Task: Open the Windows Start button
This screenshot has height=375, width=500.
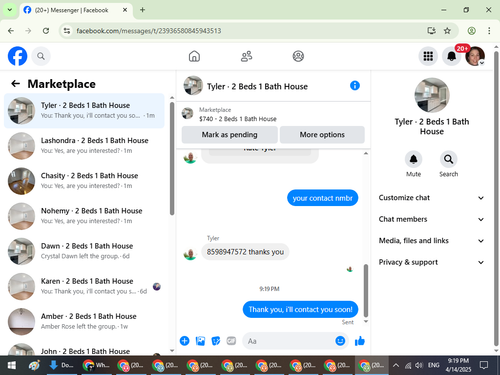Action: point(12,365)
